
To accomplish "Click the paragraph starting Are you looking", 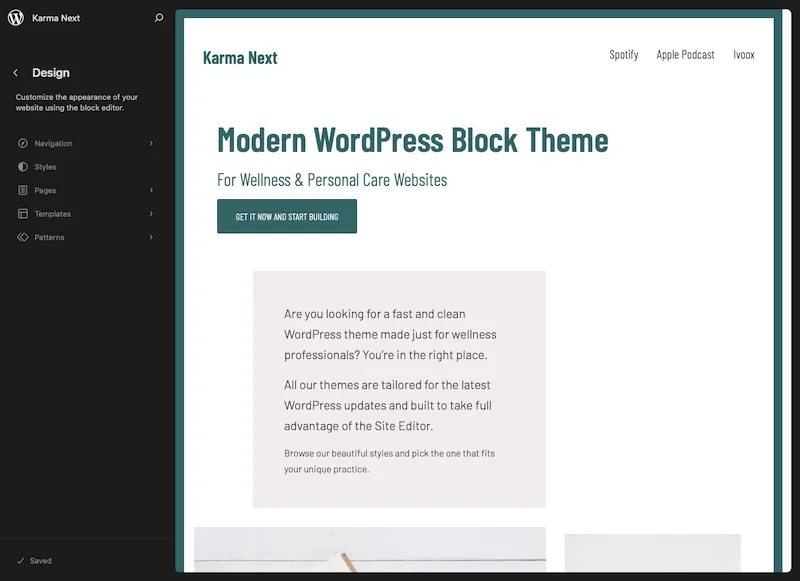I will [390, 334].
